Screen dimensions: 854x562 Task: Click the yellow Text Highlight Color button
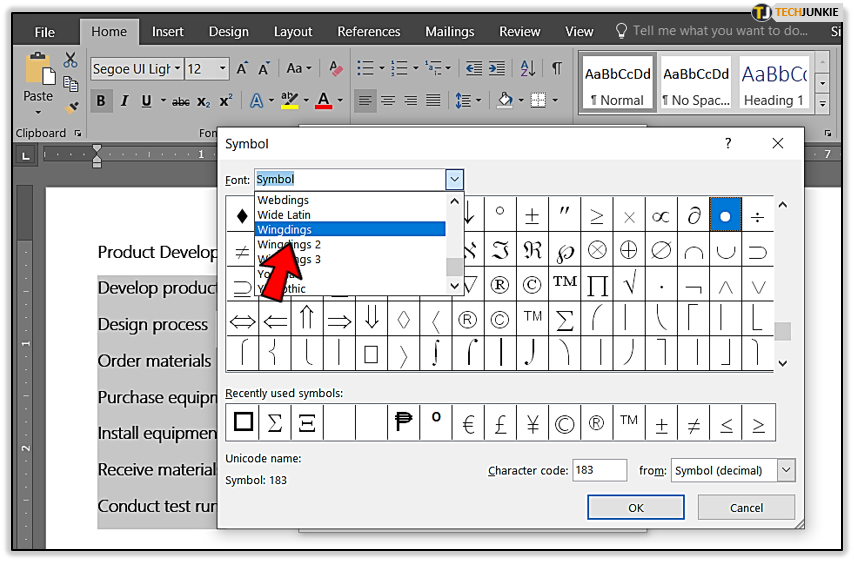point(290,101)
